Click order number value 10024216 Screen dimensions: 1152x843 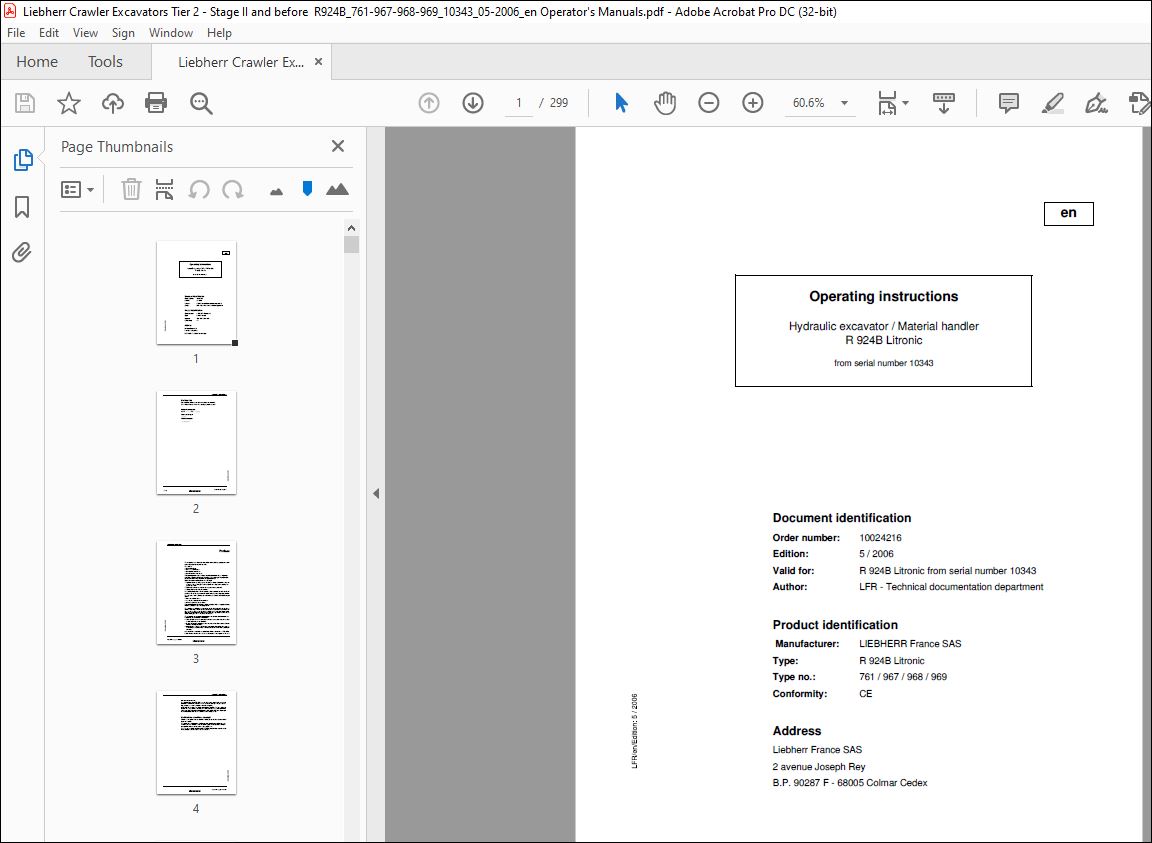(880, 538)
